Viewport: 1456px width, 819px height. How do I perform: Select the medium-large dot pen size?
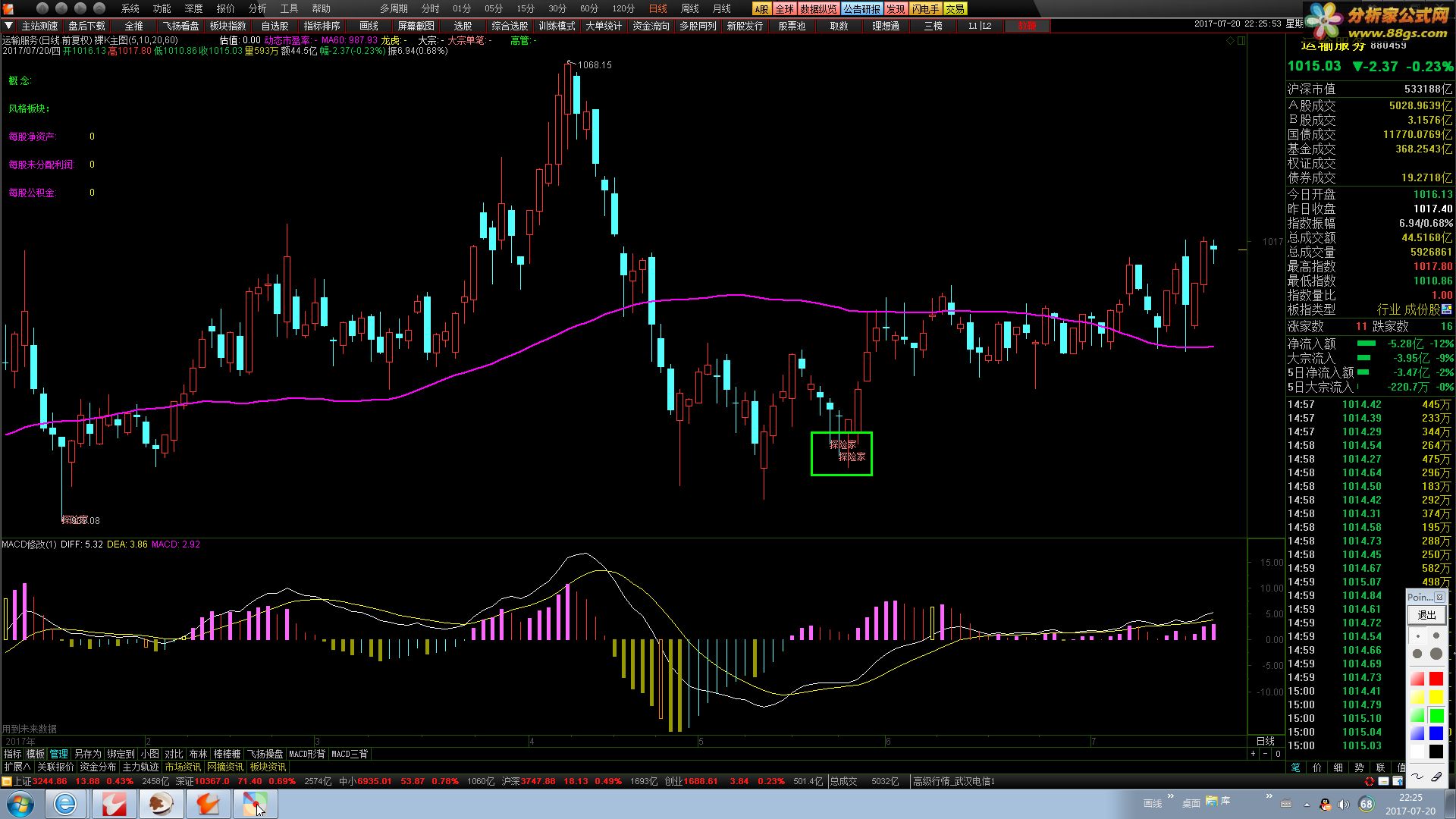coord(1417,654)
